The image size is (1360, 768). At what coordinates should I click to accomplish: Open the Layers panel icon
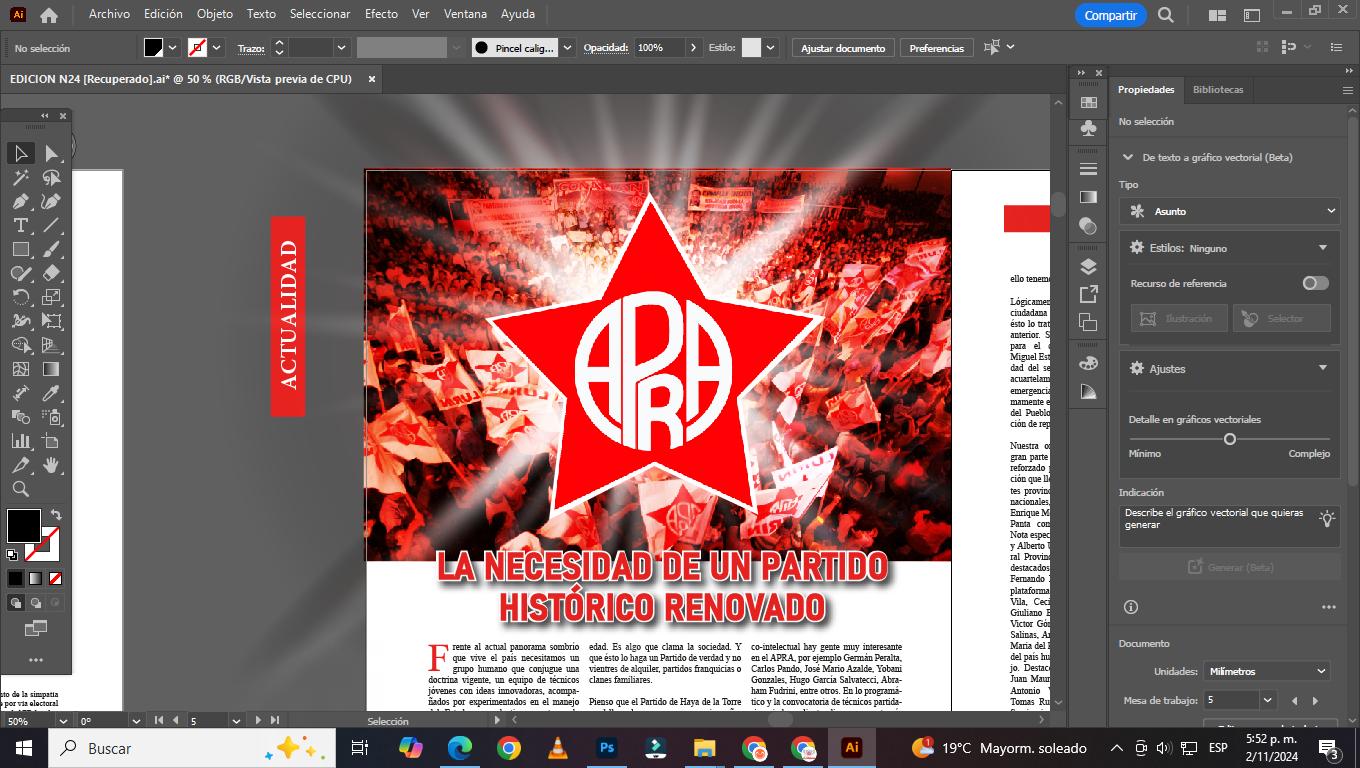1089,266
